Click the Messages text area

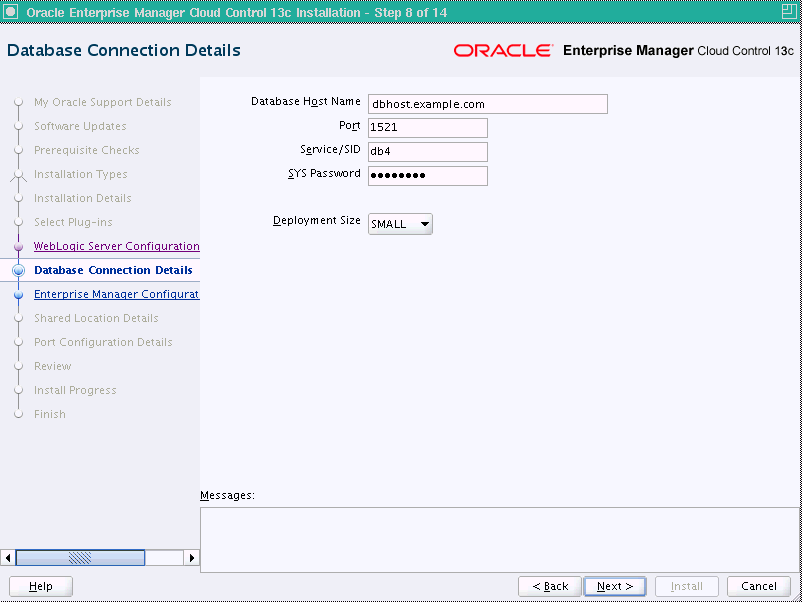click(500, 540)
